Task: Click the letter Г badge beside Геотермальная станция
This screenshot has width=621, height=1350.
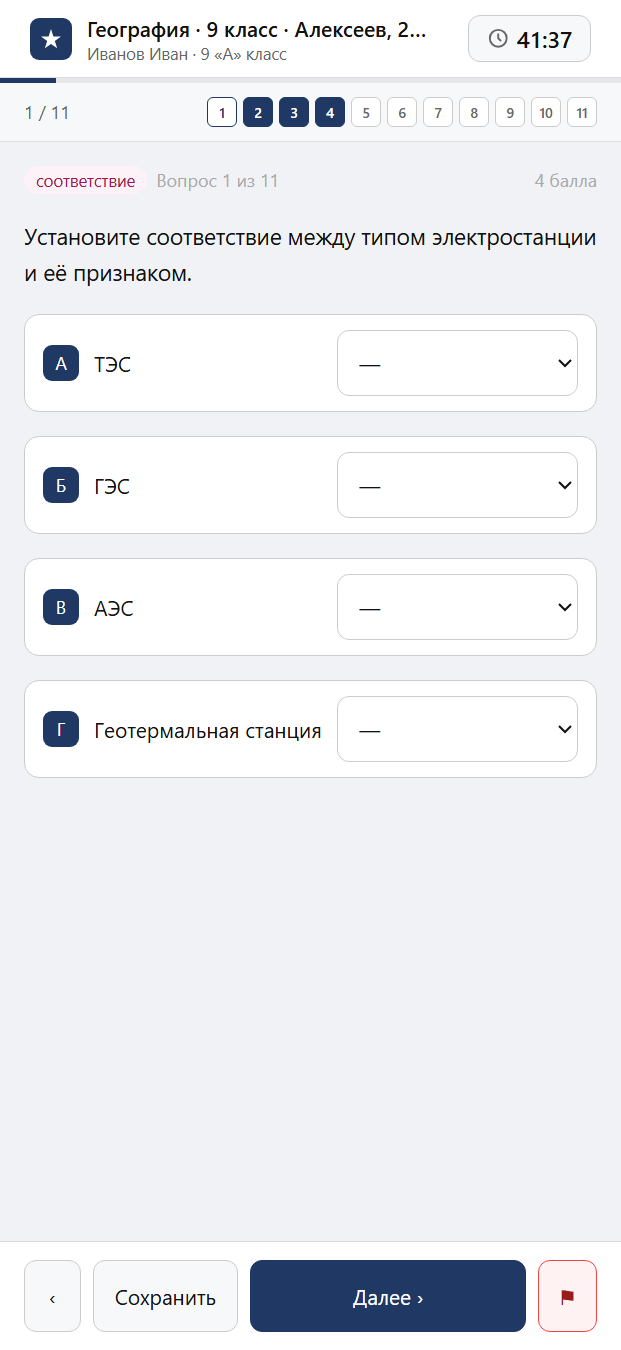Action: click(61, 729)
